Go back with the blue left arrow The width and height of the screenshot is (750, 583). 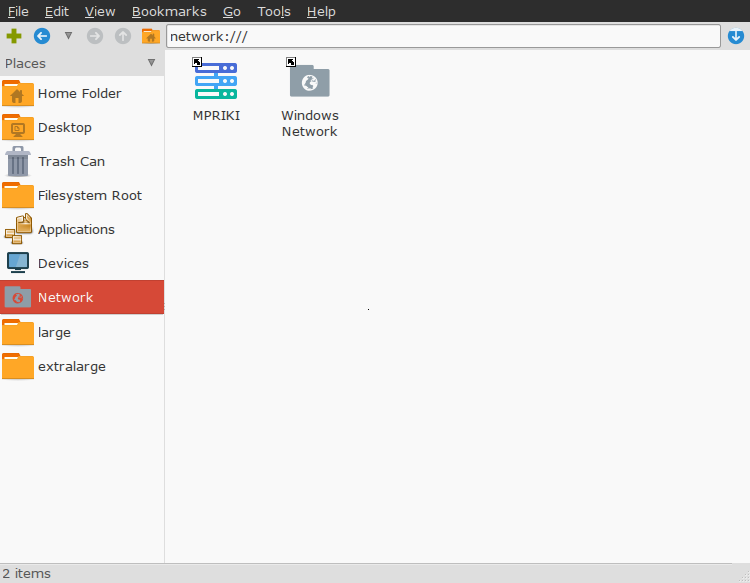[42, 36]
